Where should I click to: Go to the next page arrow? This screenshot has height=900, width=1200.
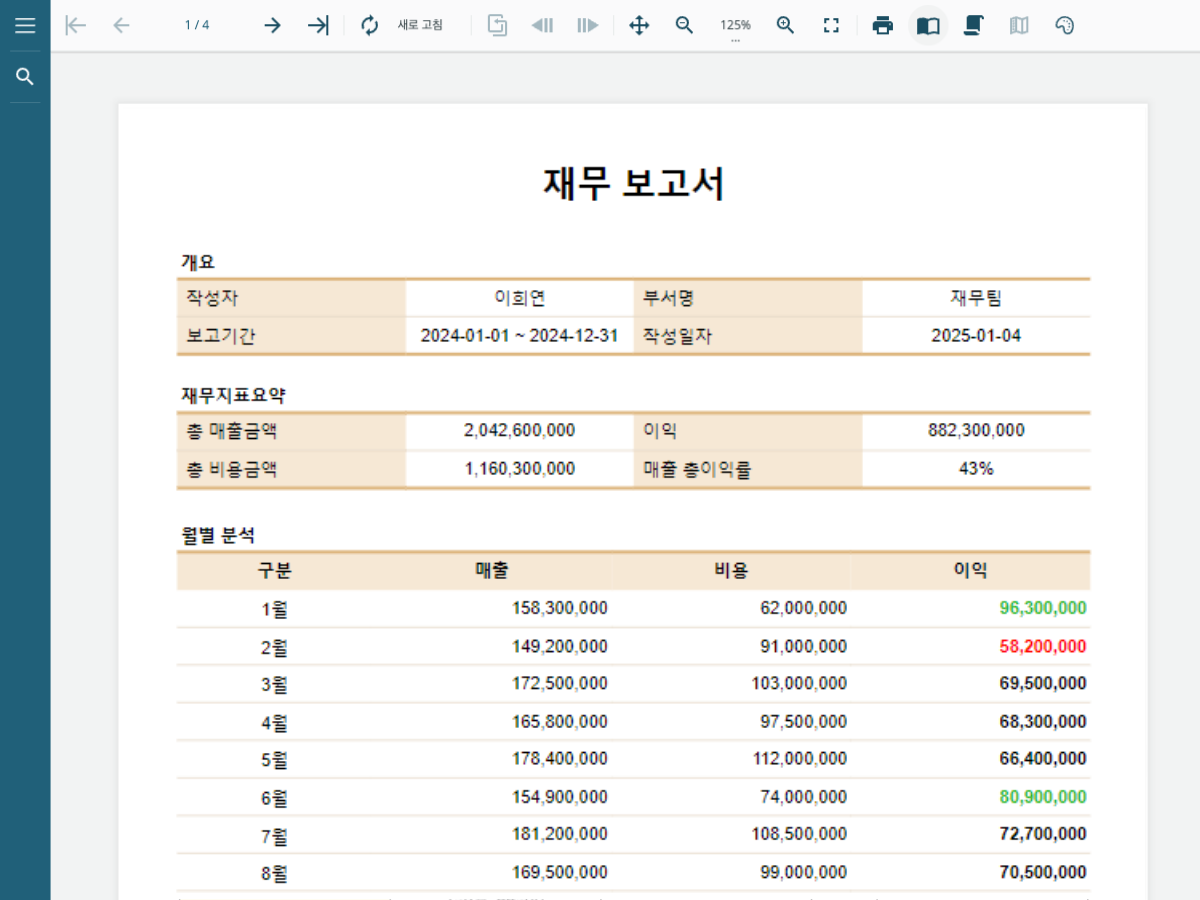(x=272, y=26)
